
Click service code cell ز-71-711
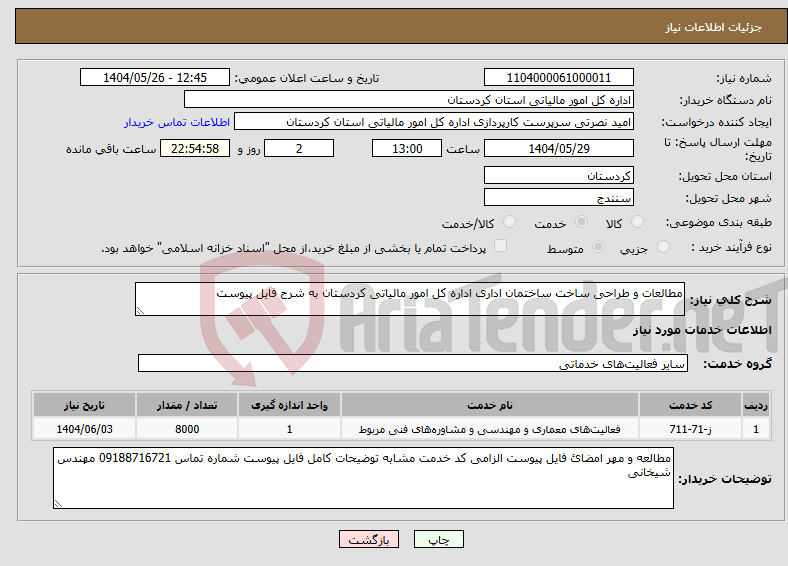pyautogui.click(x=691, y=429)
